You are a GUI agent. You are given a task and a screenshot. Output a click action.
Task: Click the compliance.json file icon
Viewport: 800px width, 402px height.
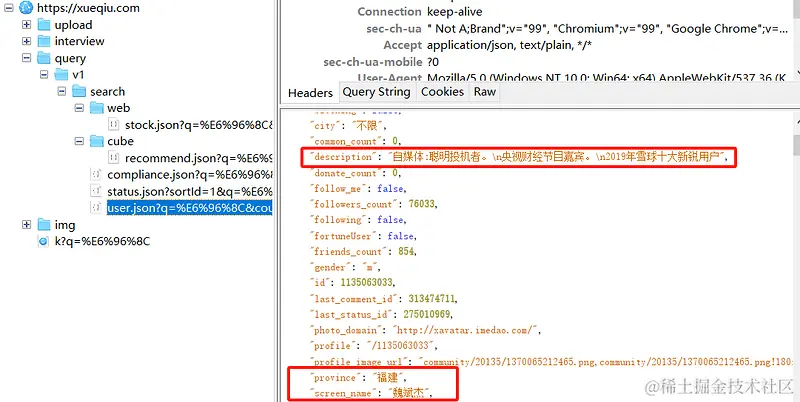tap(96, 174)
